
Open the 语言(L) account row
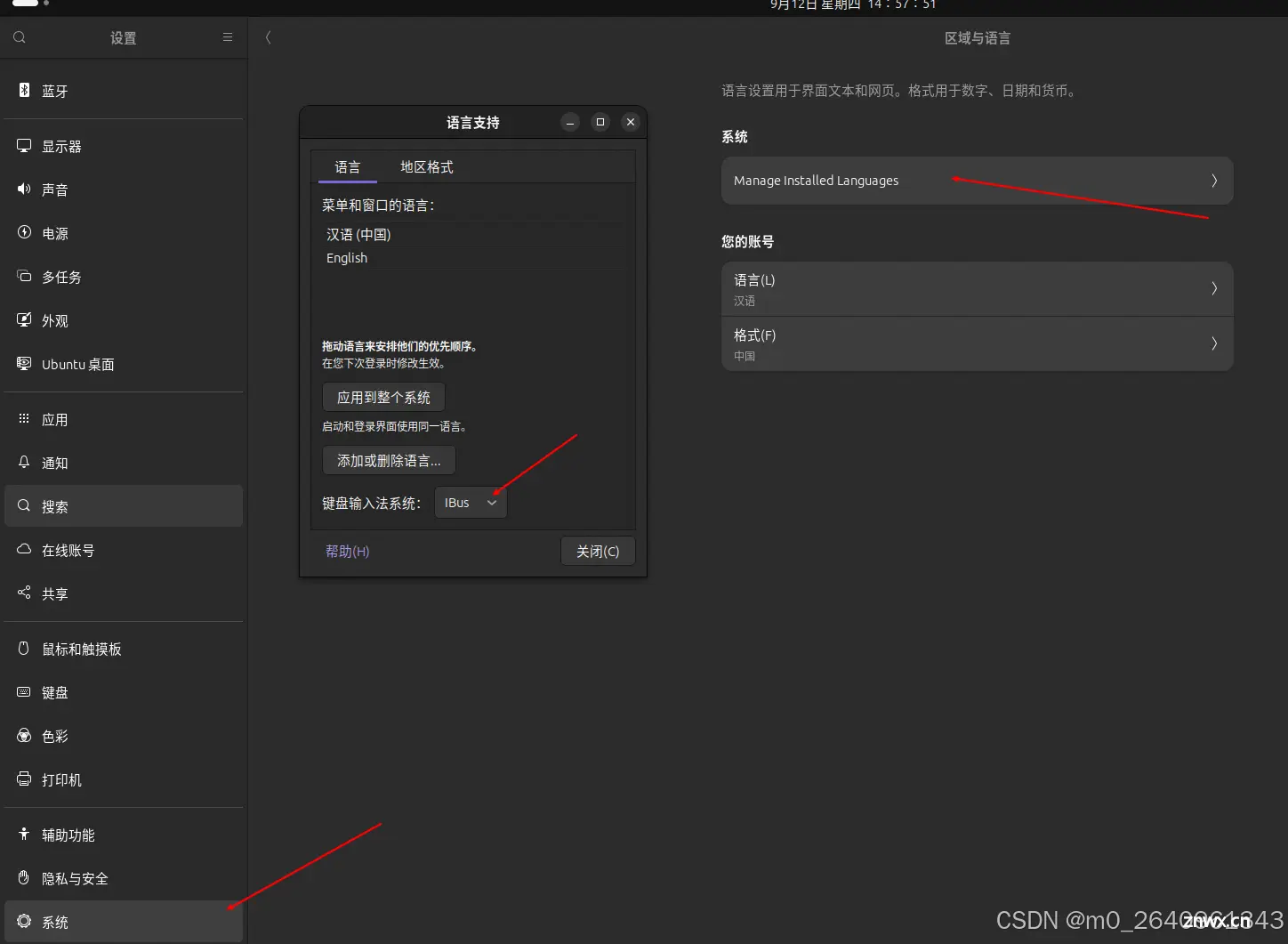pos(977,289)
